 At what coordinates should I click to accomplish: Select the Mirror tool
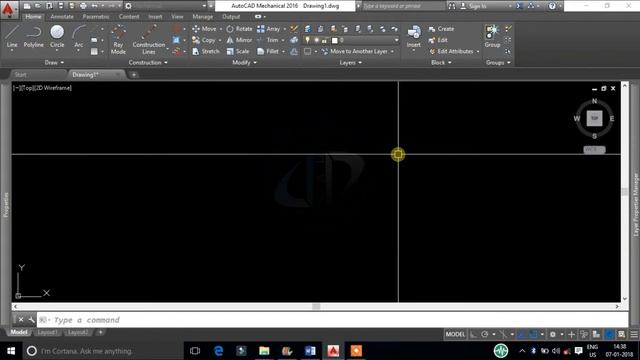[240, 40]
